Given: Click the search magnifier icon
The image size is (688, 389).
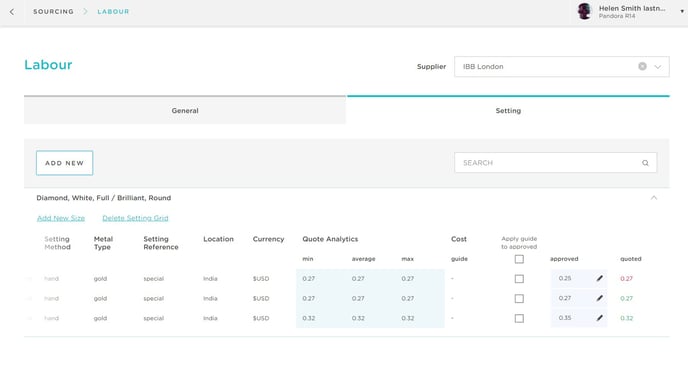Looking at the screenshot, I should point(645,163).
